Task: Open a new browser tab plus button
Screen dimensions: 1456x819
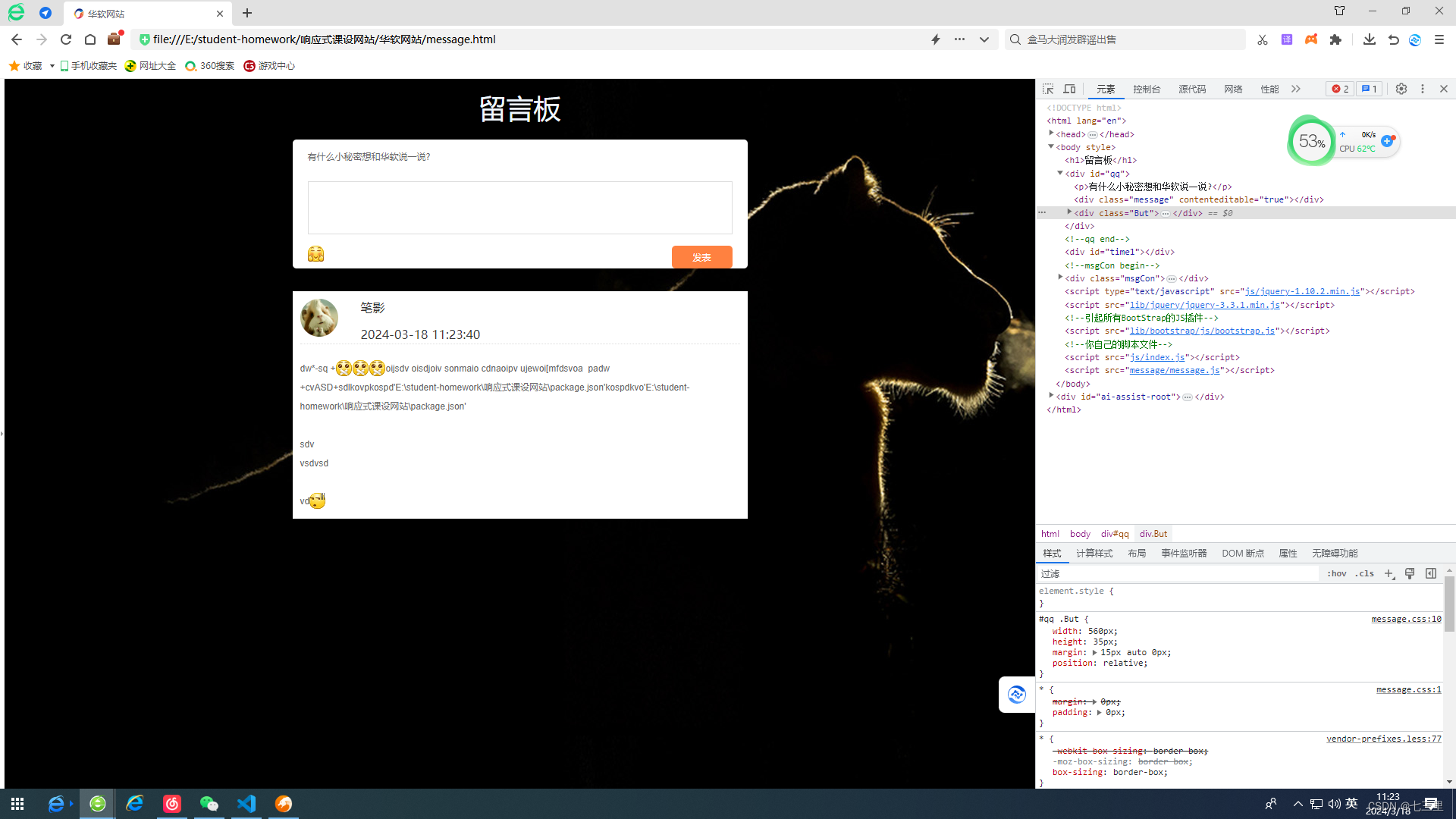Action: point(247,13)
